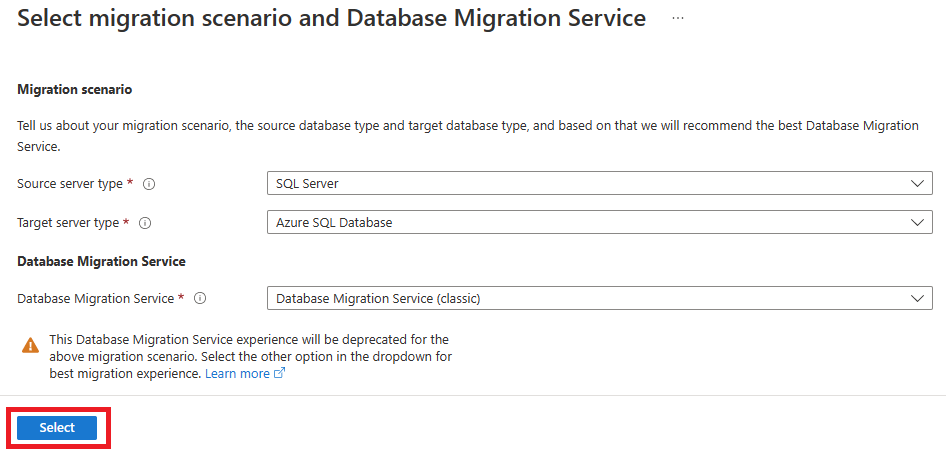Click the Target server type label
Viewport: 946px width, 453px height.
click(x=68, y=223)
